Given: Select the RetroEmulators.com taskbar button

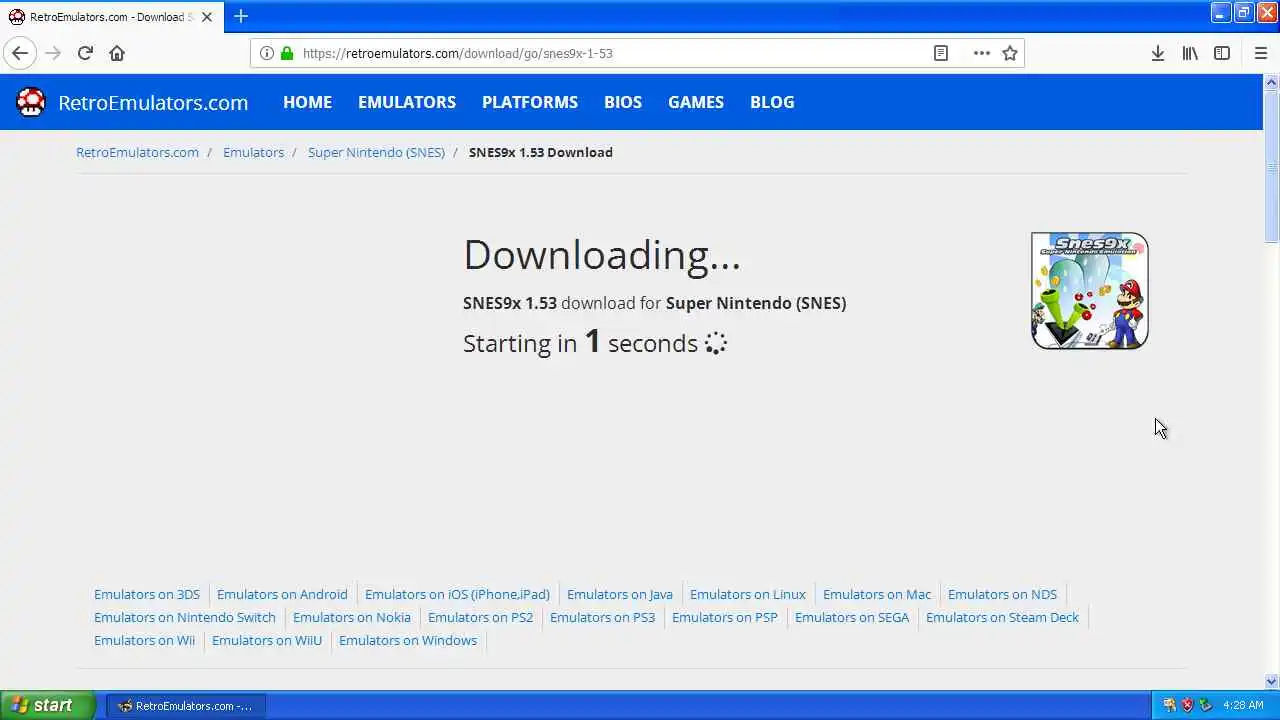Looking at the screenshot, I should coord(185,705).
